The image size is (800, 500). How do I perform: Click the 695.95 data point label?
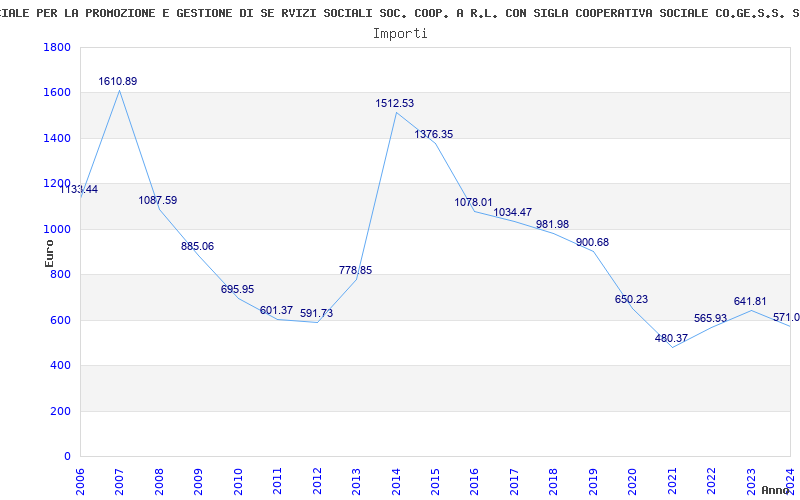coord(237,289)
